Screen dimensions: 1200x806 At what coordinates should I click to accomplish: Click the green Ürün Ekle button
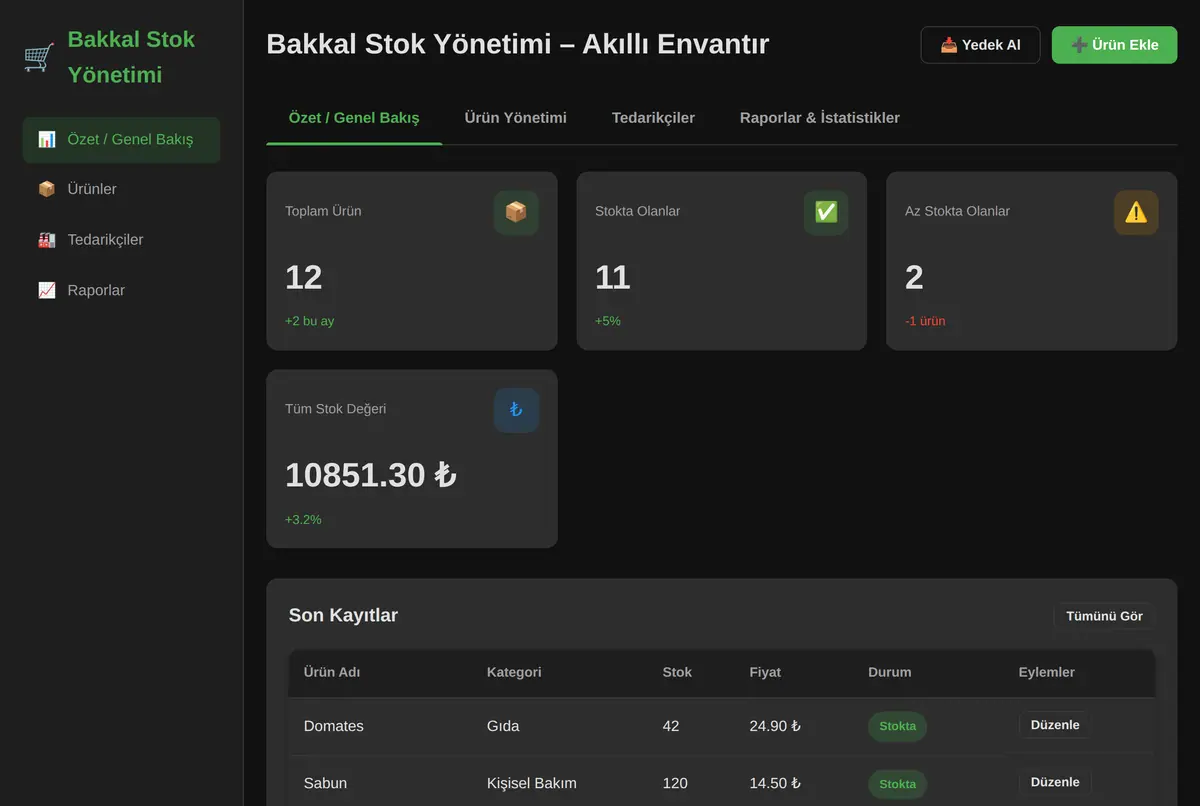[x=1114, y=45]
